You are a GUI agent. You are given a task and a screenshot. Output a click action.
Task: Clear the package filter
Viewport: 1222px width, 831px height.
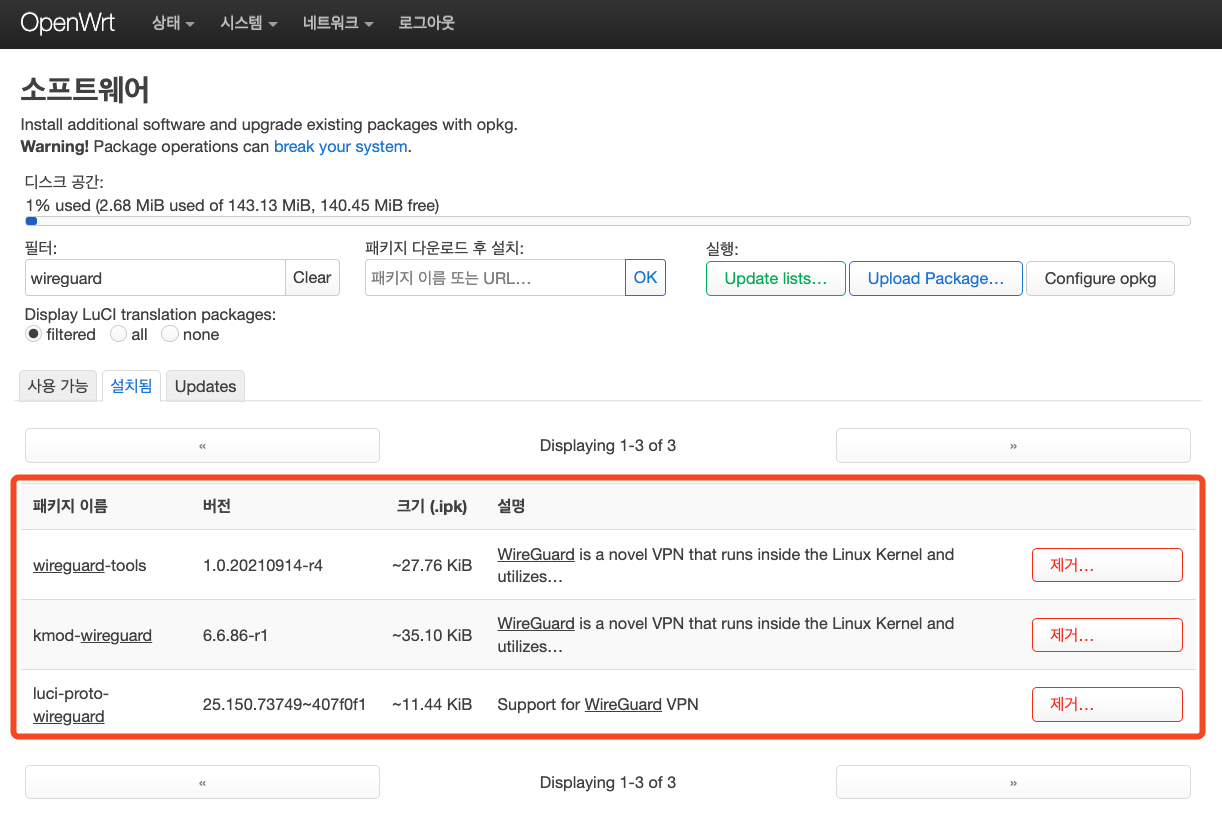coord(312,278)
